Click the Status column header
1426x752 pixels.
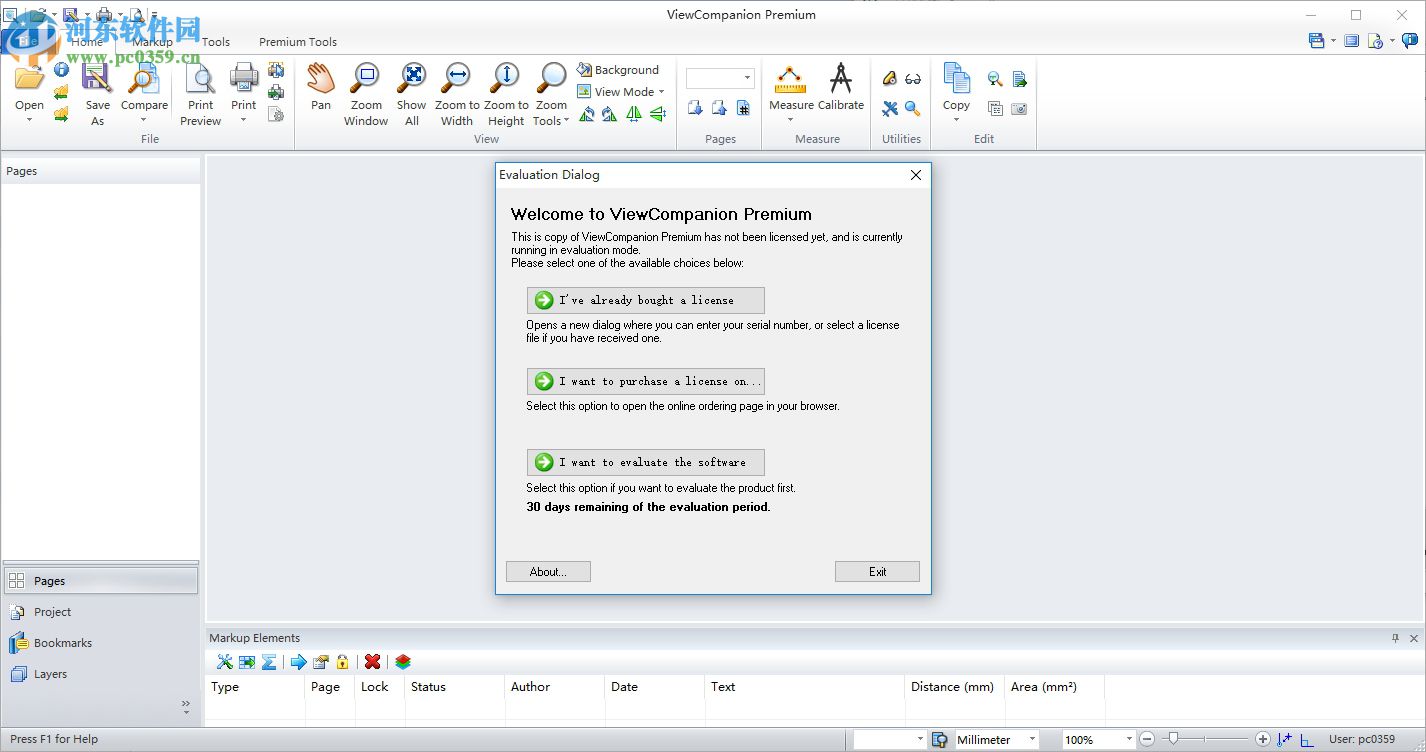point(455,687)
